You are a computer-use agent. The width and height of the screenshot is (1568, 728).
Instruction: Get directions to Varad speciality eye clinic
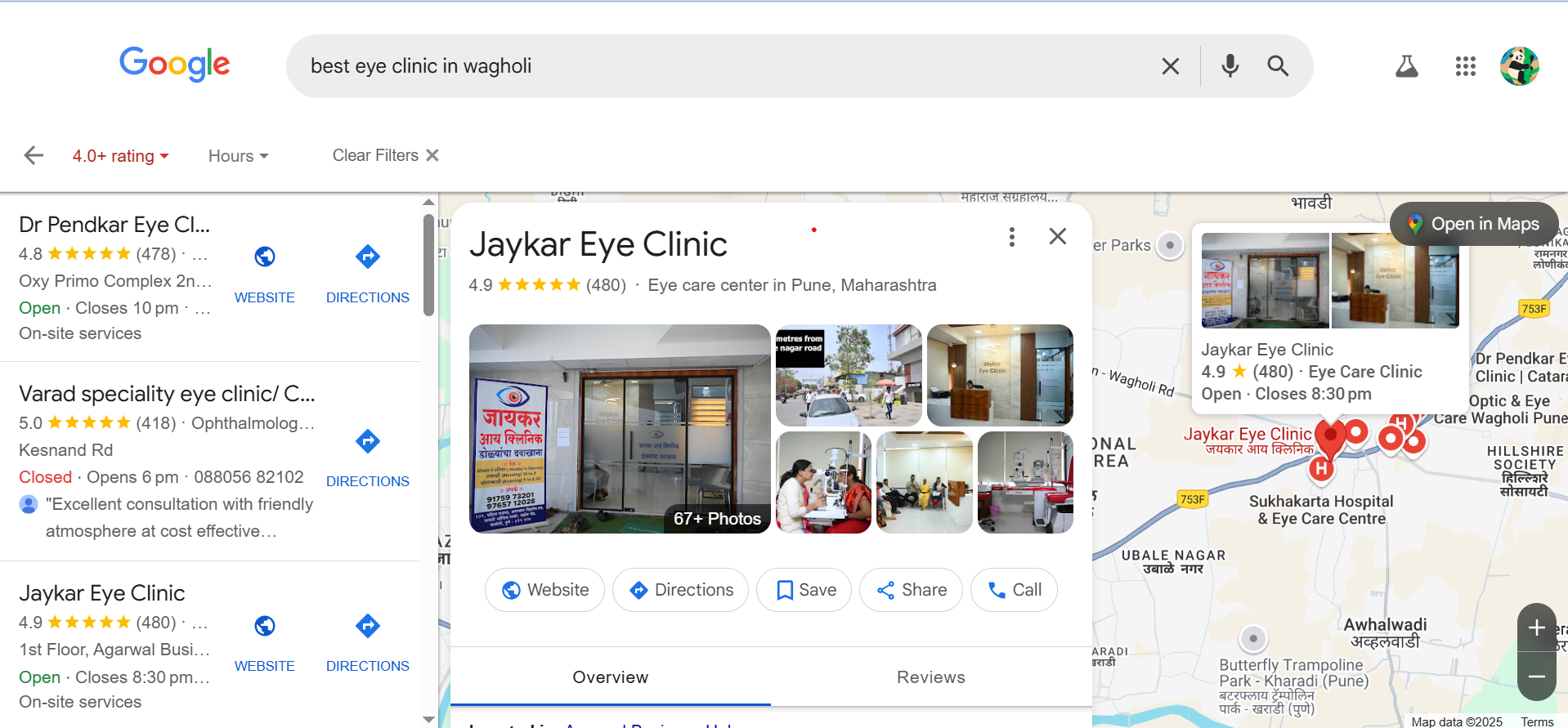pyautogui.click(x=367, y=456)
